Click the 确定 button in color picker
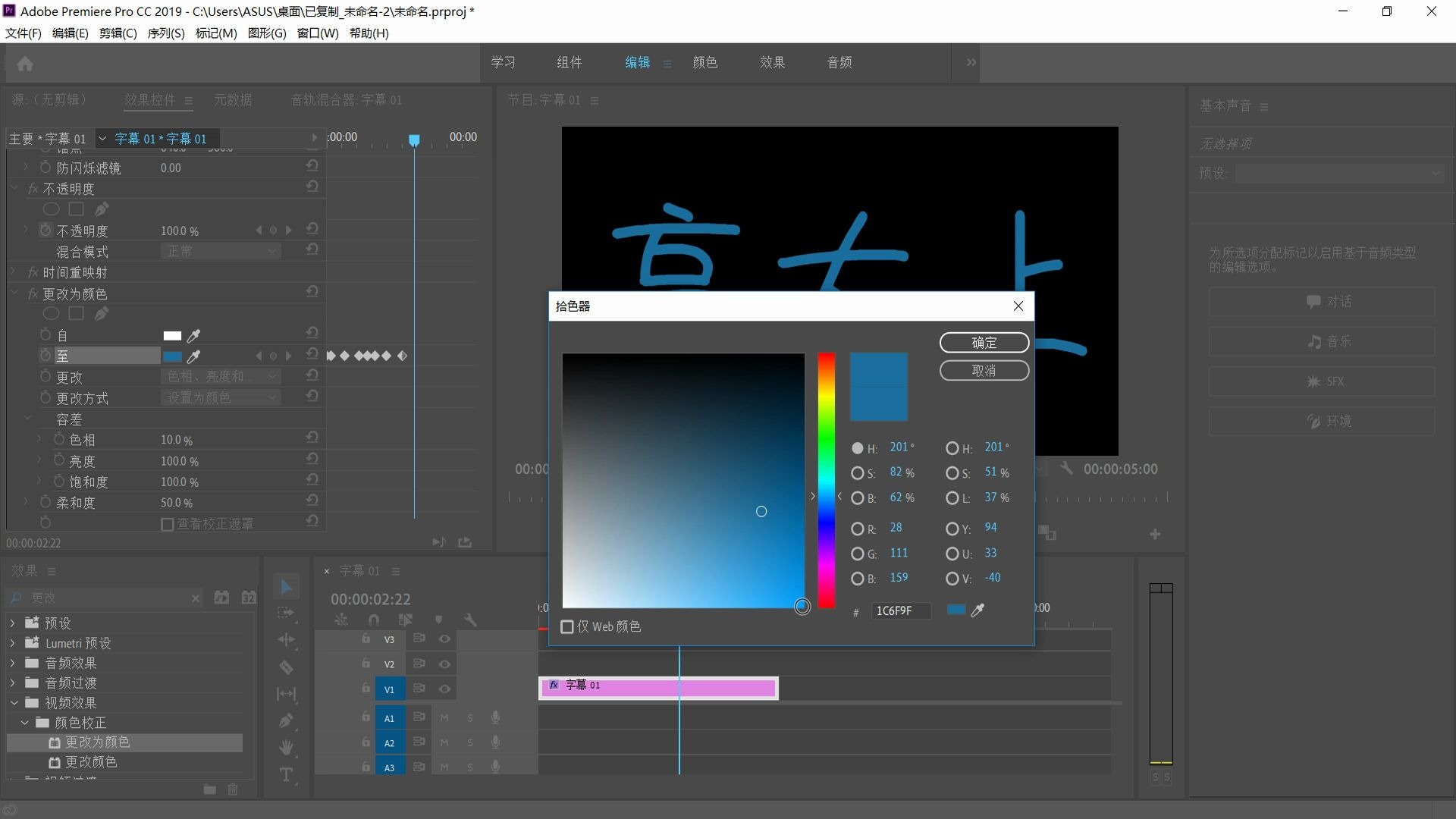Viewport: 1456px width, 819px height. [984, 343]
